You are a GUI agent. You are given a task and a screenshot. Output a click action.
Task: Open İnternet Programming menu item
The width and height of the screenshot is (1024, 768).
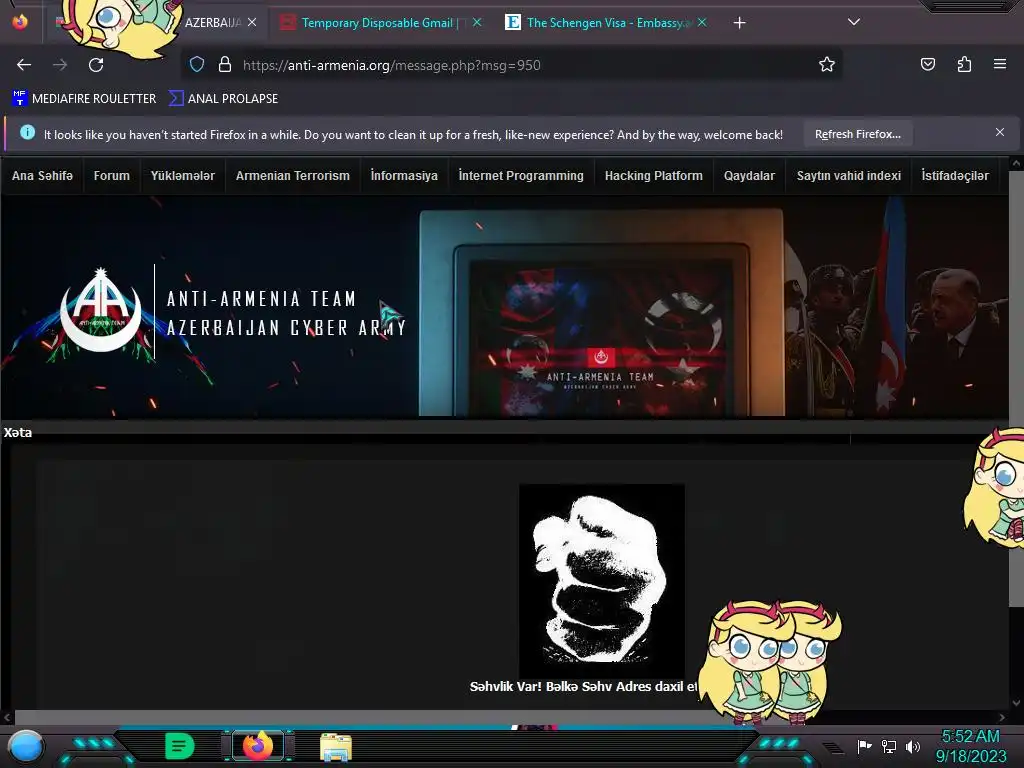point(521,176)
